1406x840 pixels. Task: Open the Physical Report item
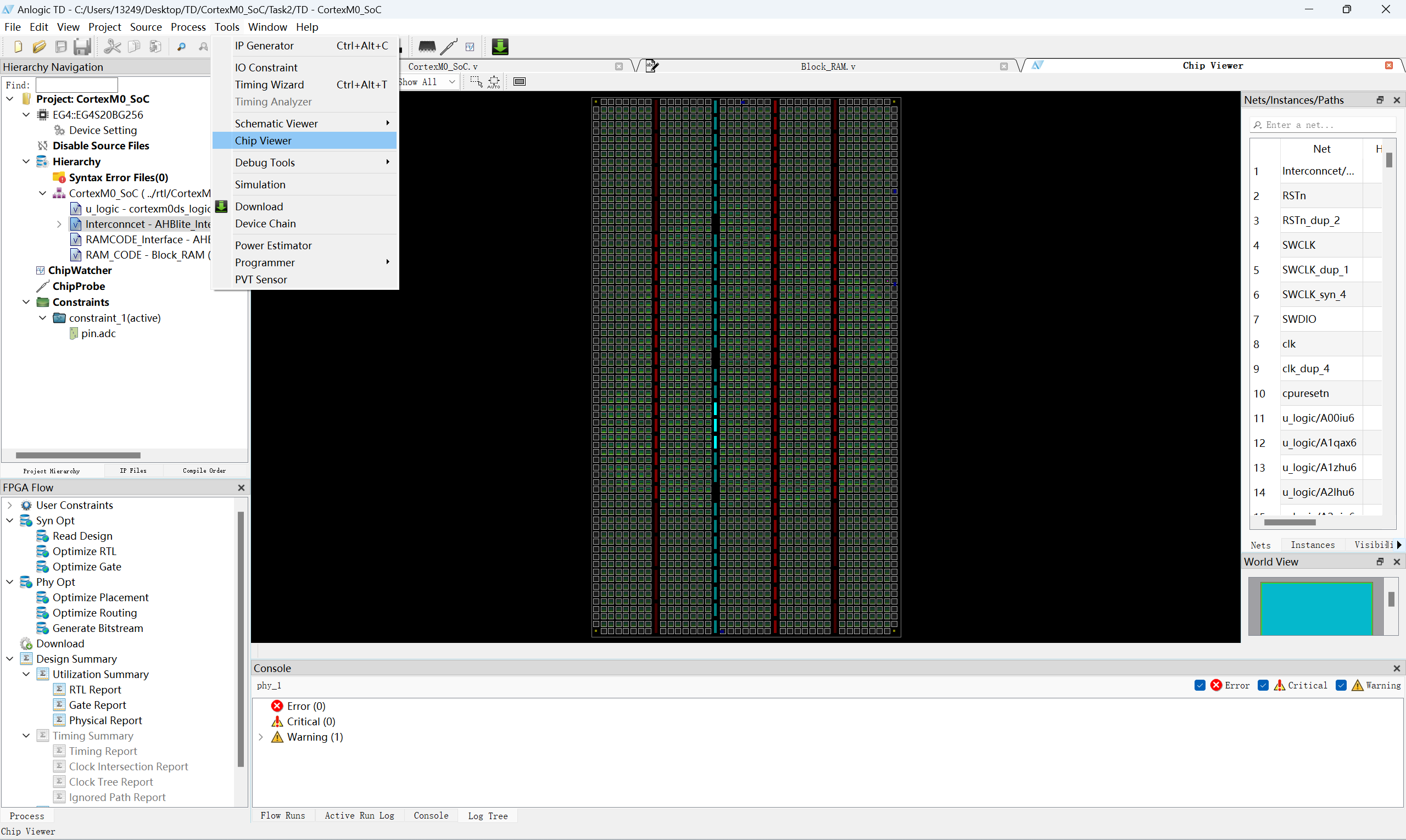click(105, 720)
